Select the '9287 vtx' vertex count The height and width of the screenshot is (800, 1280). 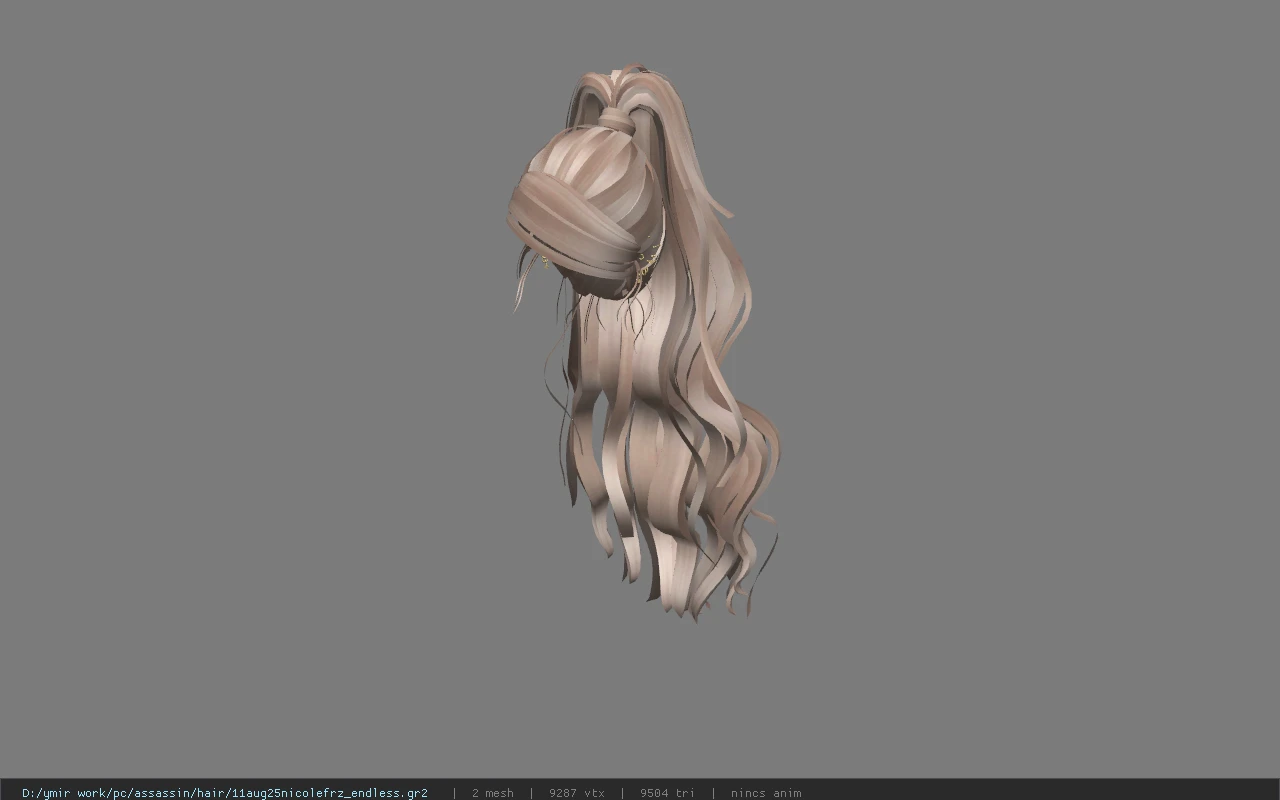pyautogui.click(x=576, y=793)
